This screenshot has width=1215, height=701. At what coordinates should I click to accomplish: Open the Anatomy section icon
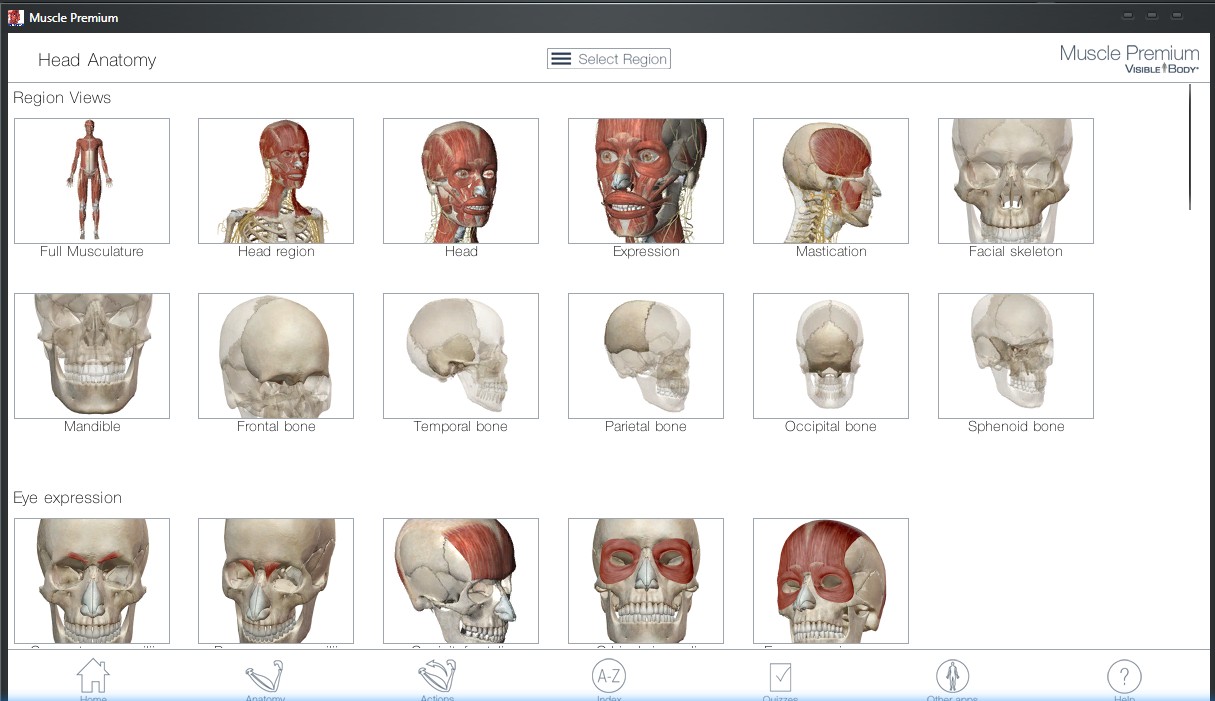[265, 677]
